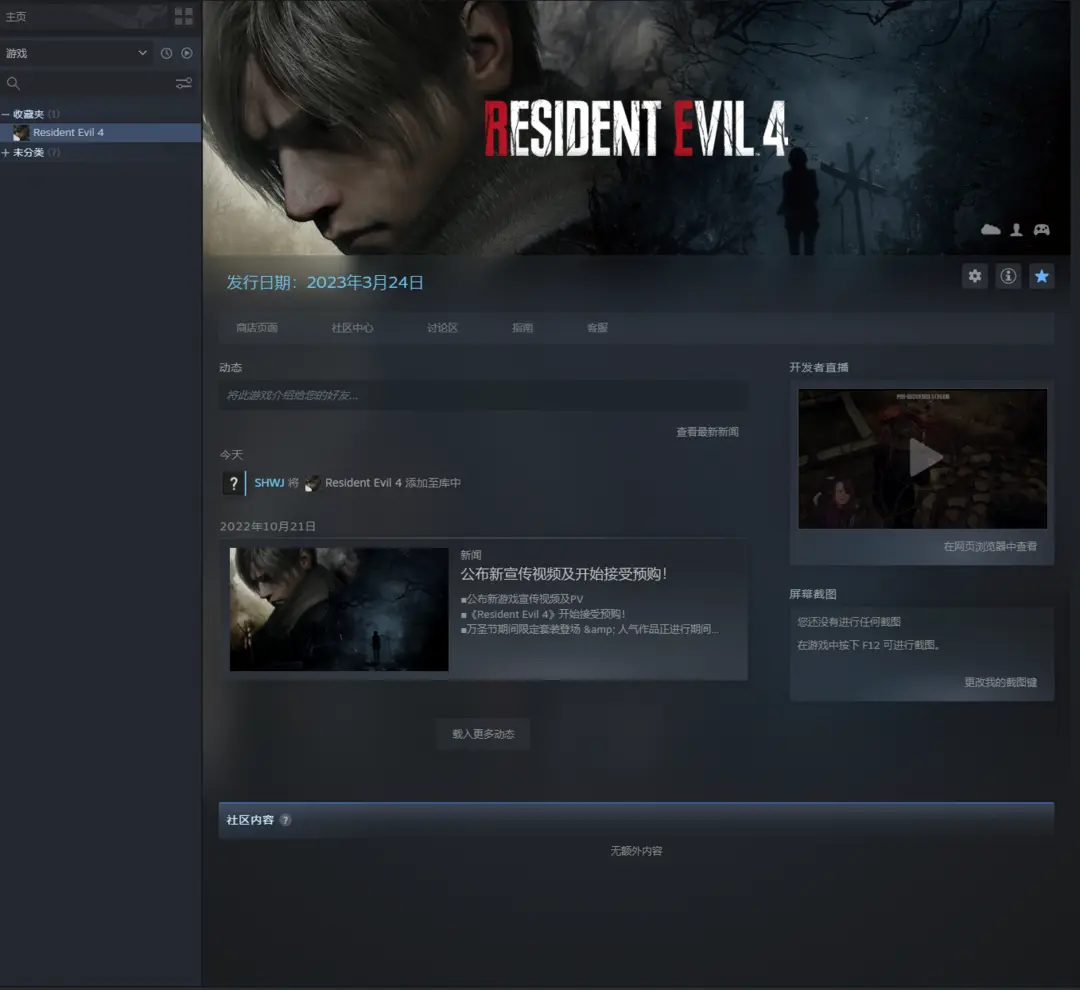Sort games by recent activity clock icon
This screenshot has width=1080, height=990.
166,53
